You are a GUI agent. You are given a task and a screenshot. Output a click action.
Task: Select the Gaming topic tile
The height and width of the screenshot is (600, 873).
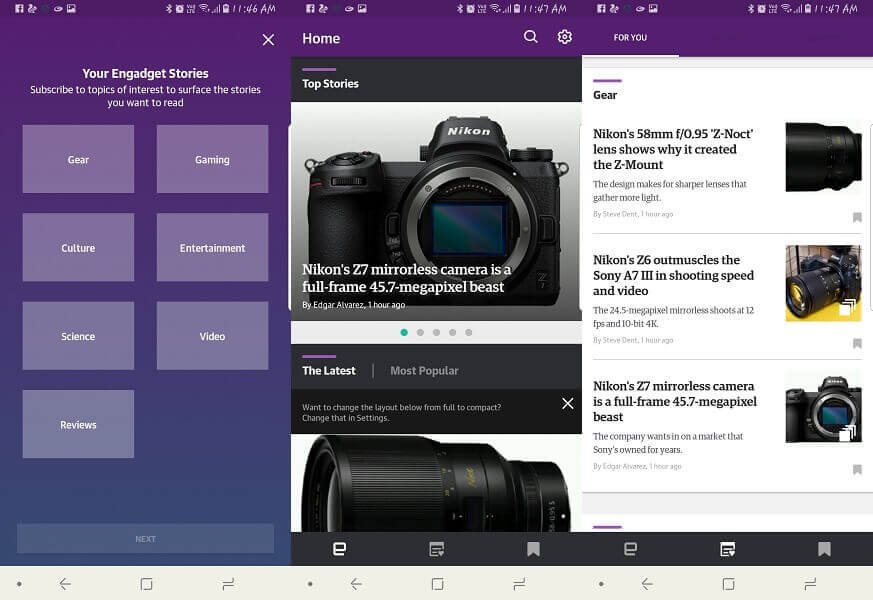tap(212, 159)
